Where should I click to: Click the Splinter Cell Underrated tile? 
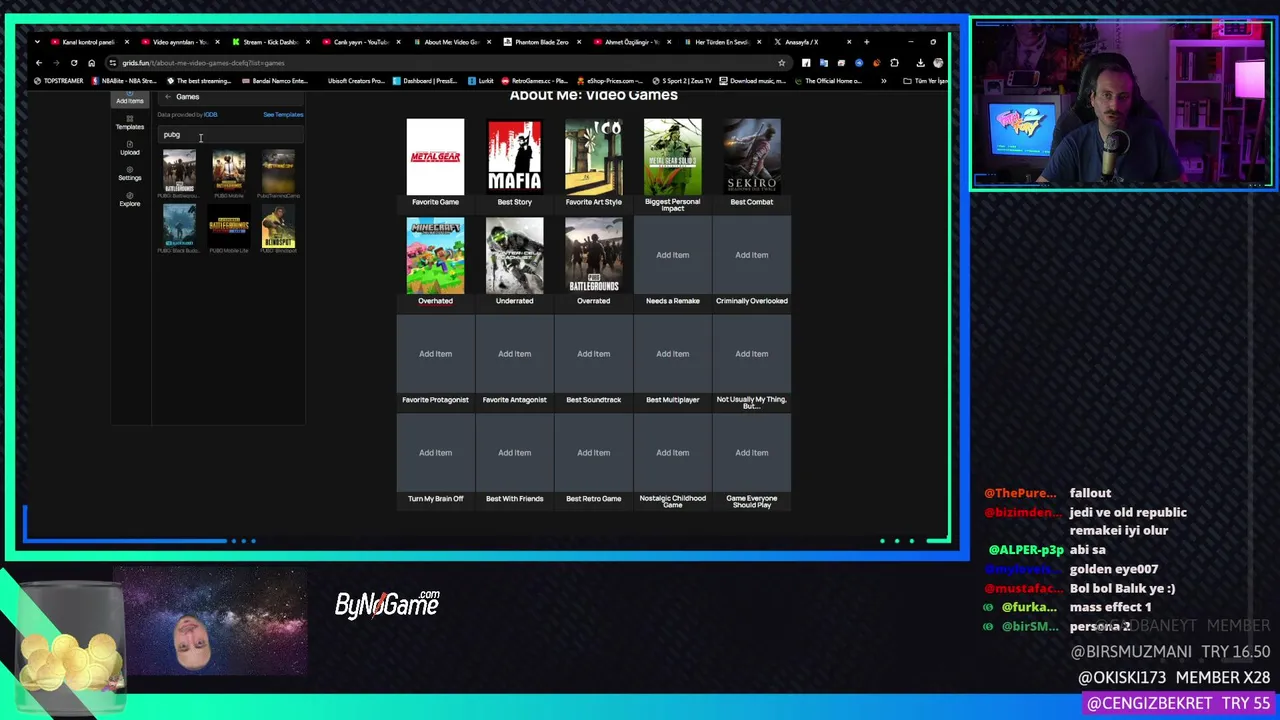coord(514,255)
